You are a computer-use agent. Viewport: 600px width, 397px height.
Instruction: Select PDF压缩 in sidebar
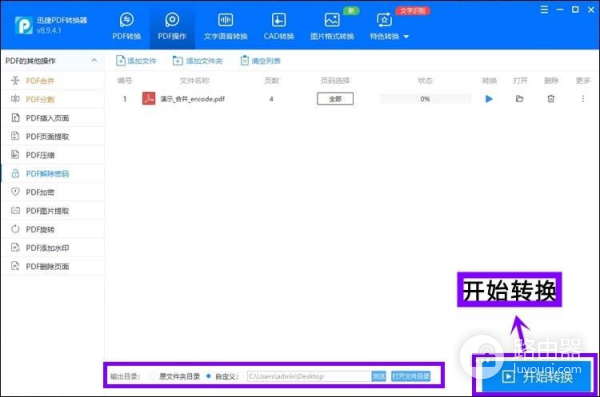pos(53,155)
